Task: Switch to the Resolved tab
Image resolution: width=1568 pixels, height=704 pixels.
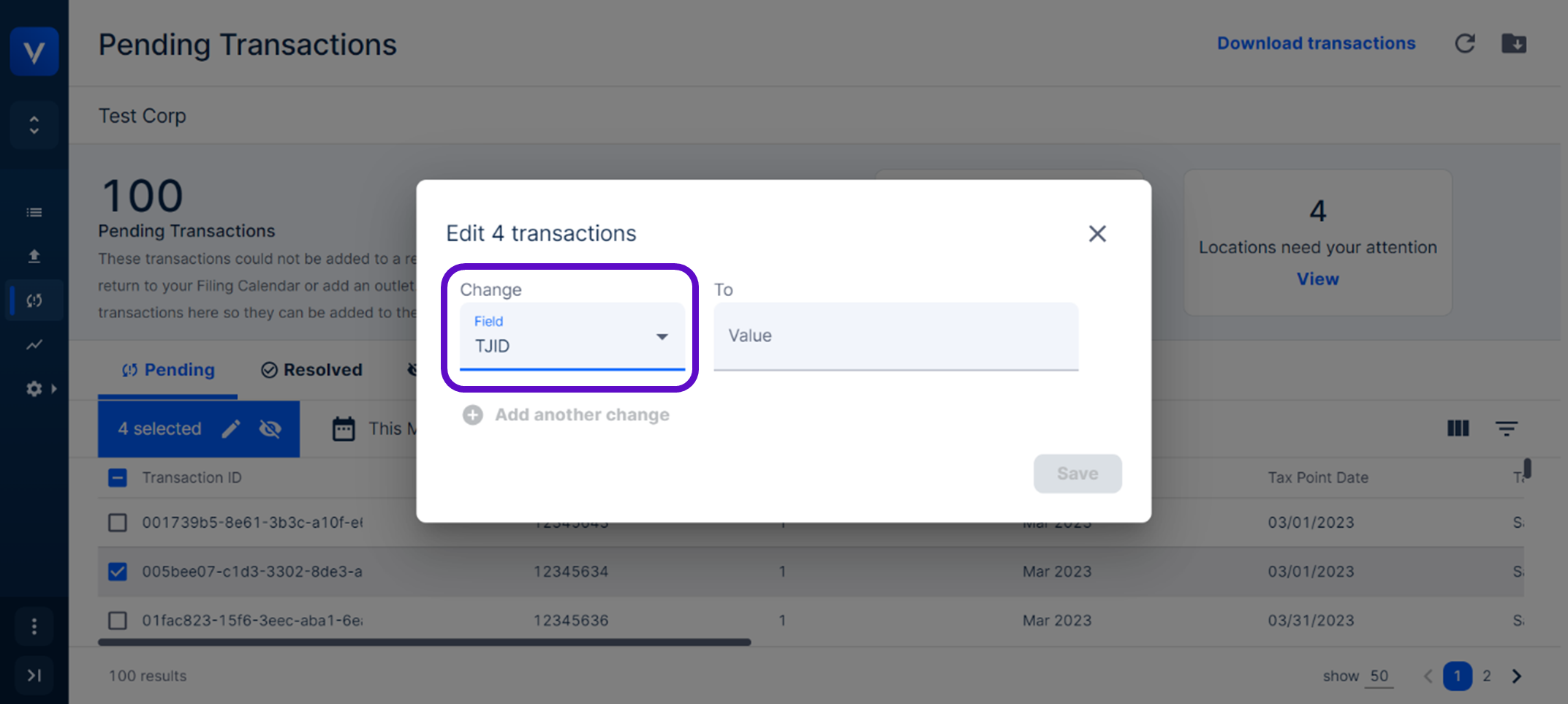Action: point(312,370)
